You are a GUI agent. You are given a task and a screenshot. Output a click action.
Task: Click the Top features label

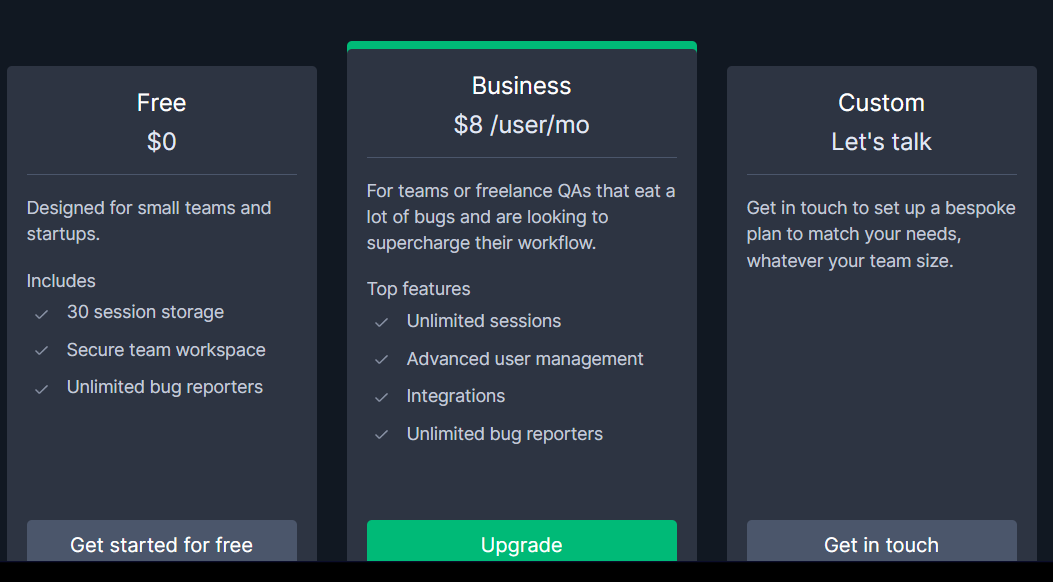[418, 289]
